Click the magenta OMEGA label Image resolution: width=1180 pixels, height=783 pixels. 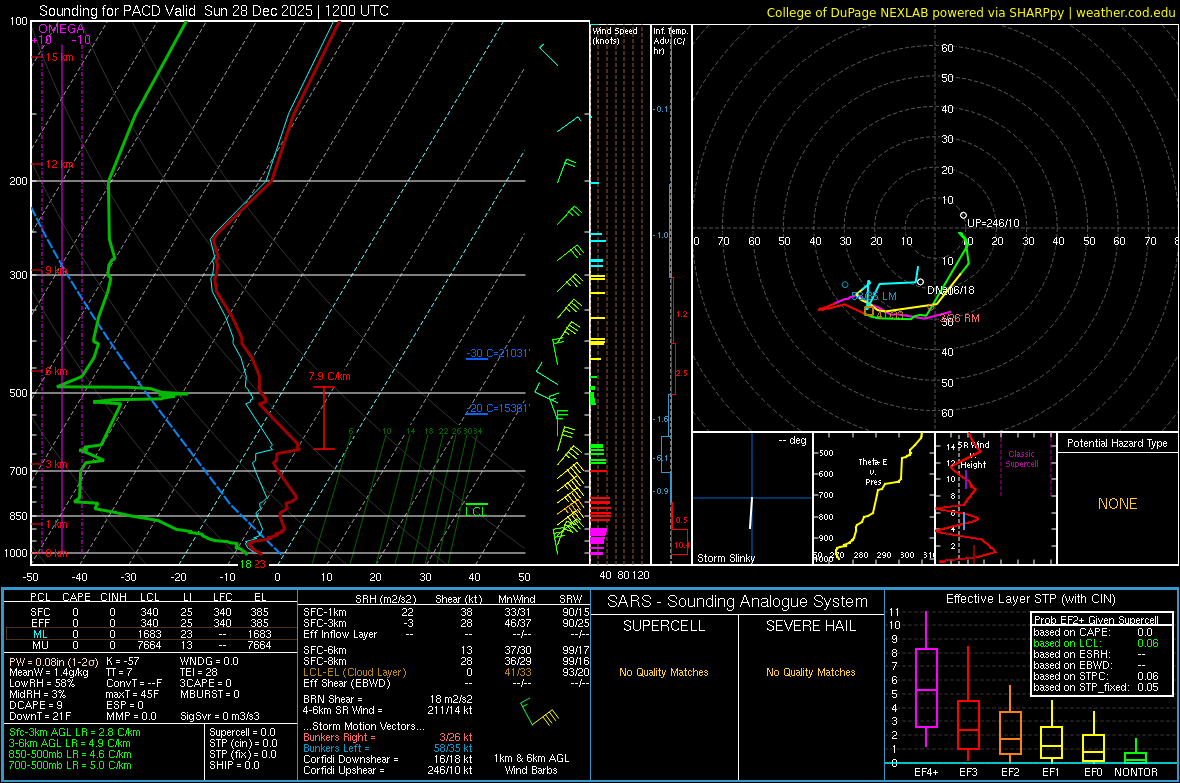click(x=61, y=29)
